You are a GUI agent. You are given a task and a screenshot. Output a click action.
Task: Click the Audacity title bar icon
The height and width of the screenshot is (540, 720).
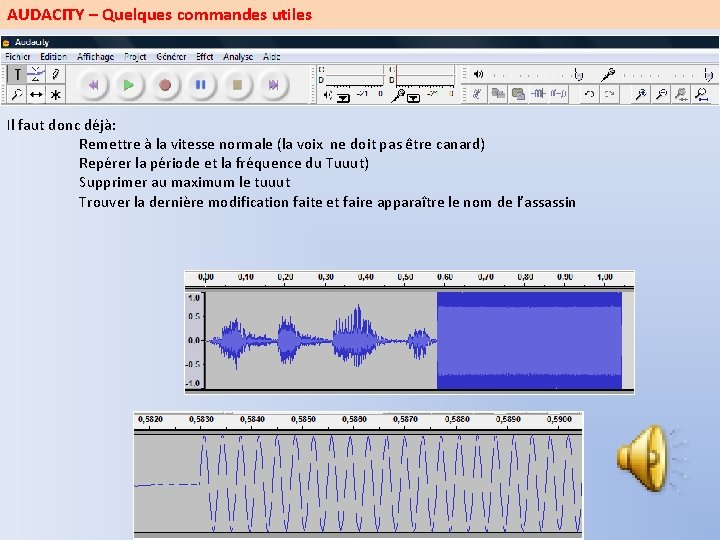[6, 43]
